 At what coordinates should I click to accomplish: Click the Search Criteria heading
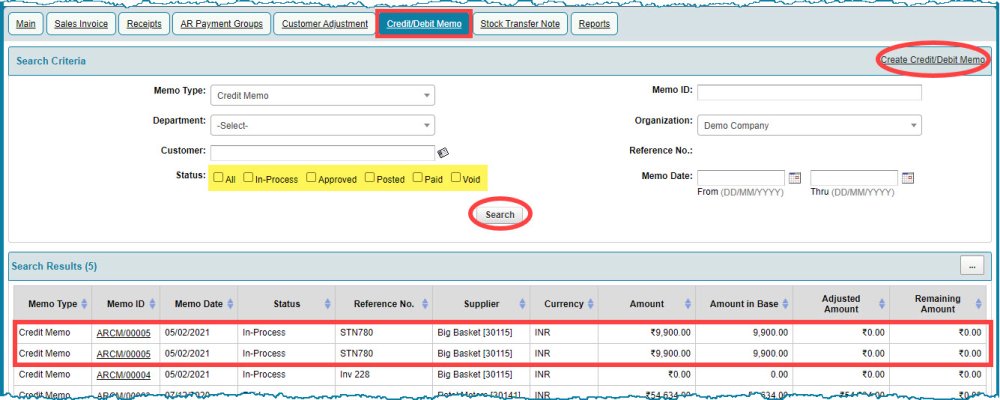tap(51, 61)
